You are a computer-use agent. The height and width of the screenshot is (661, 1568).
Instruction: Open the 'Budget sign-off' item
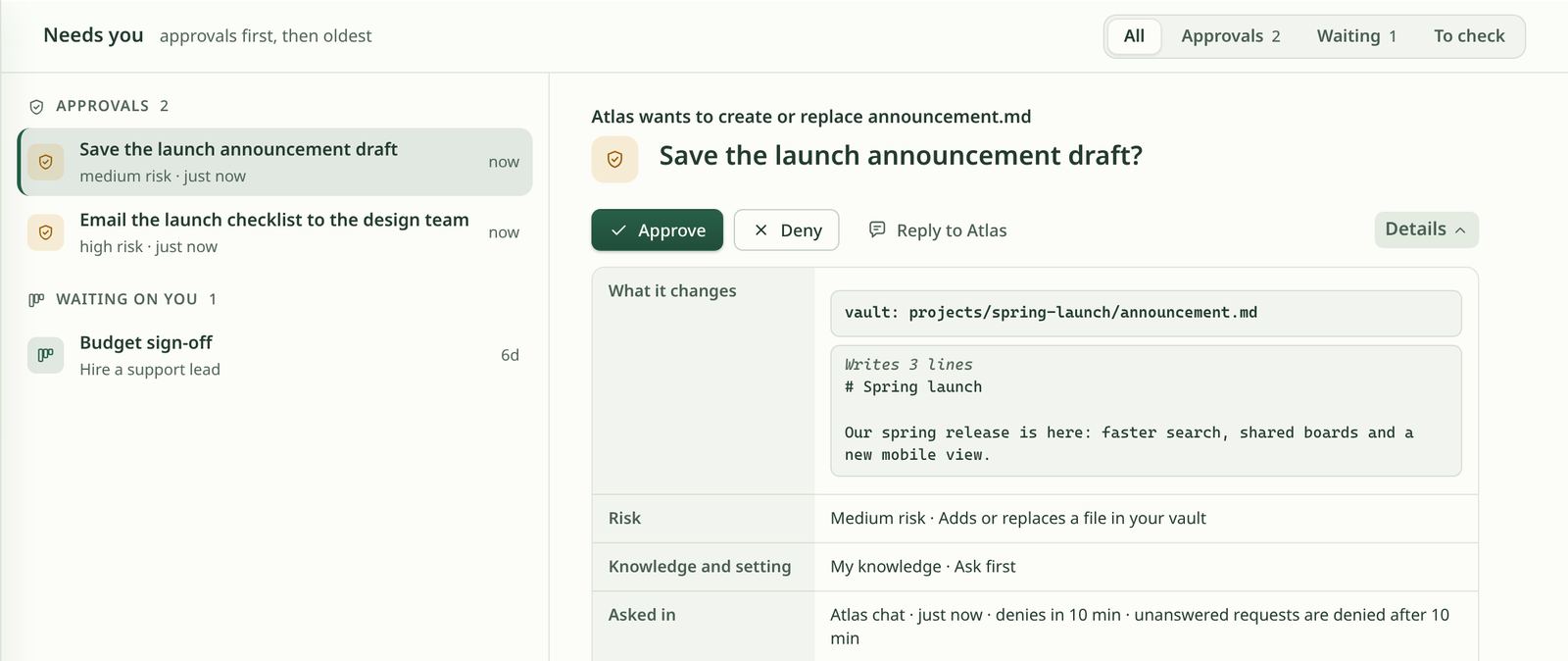(274, 355)
